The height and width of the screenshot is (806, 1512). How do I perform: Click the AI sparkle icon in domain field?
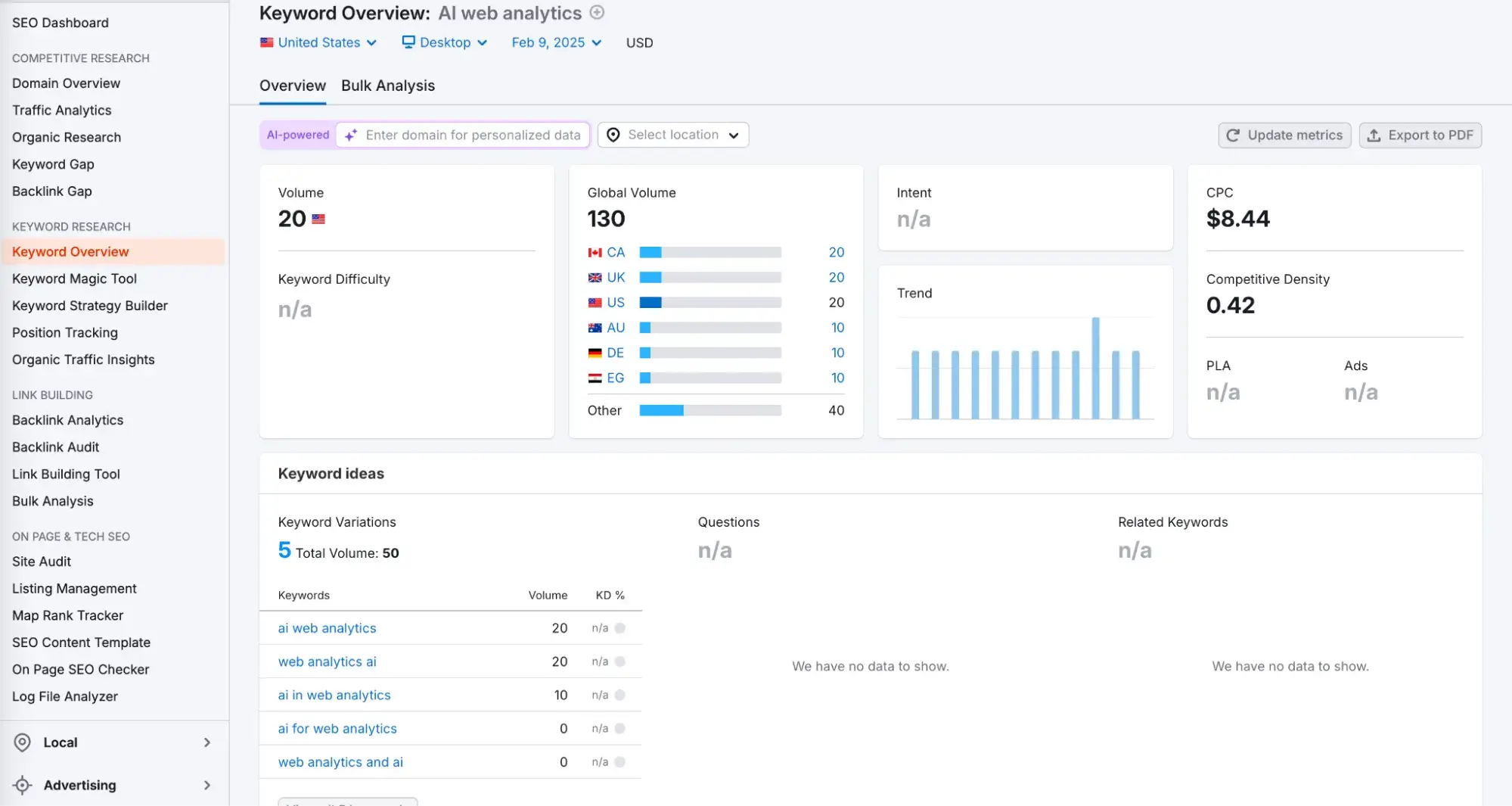point(351,135)
